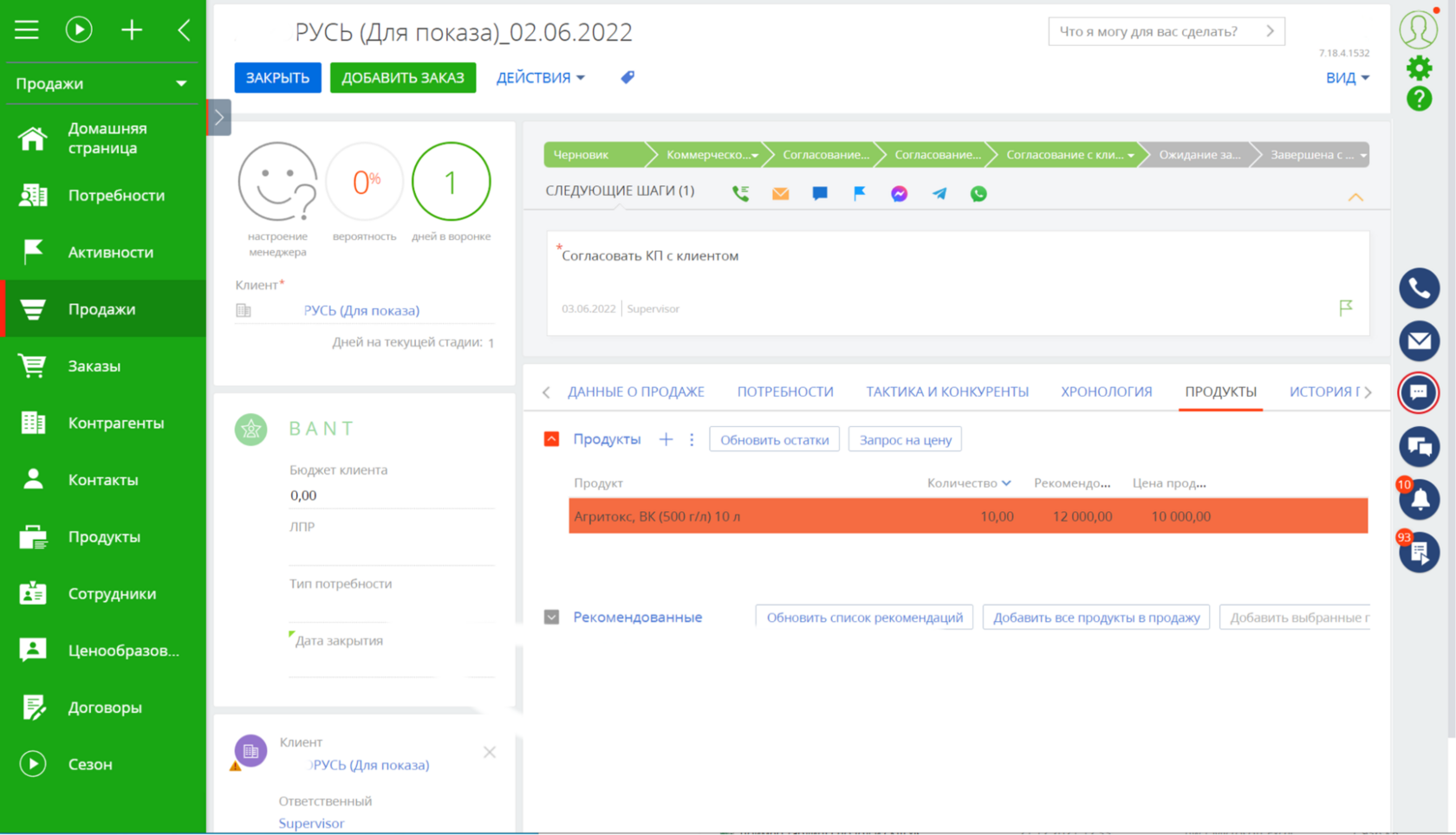This screenshot has height=835, width=1456.
Task: Click the ДОБАВИТЬ ЗАКАЗ button
Action: click(x=403, y=77)
